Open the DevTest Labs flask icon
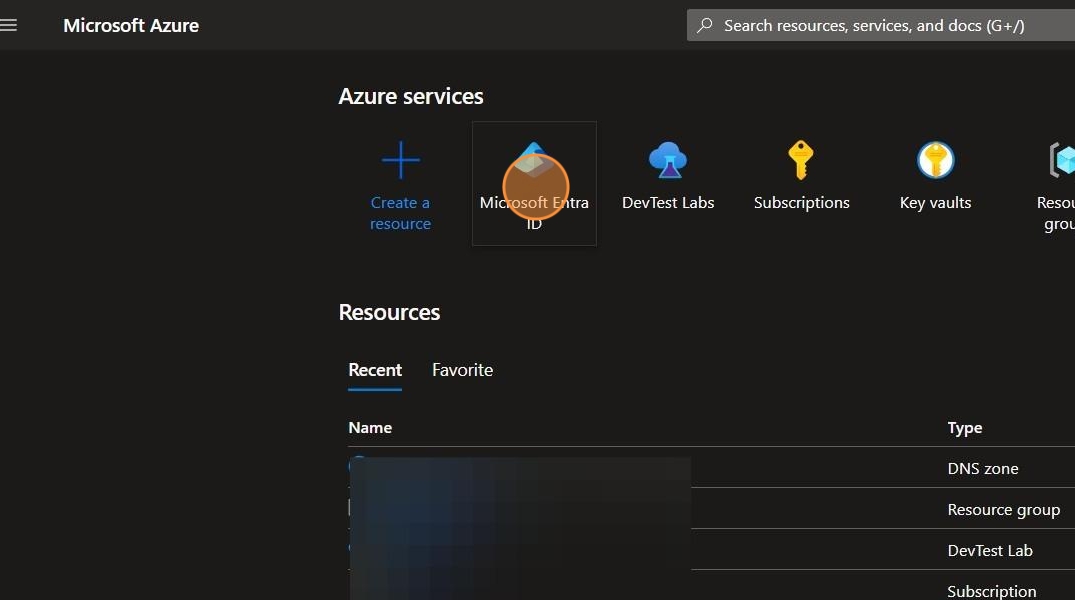Image resolution: width=1075 pixels, height=600 pixels. tap(668, 160)
